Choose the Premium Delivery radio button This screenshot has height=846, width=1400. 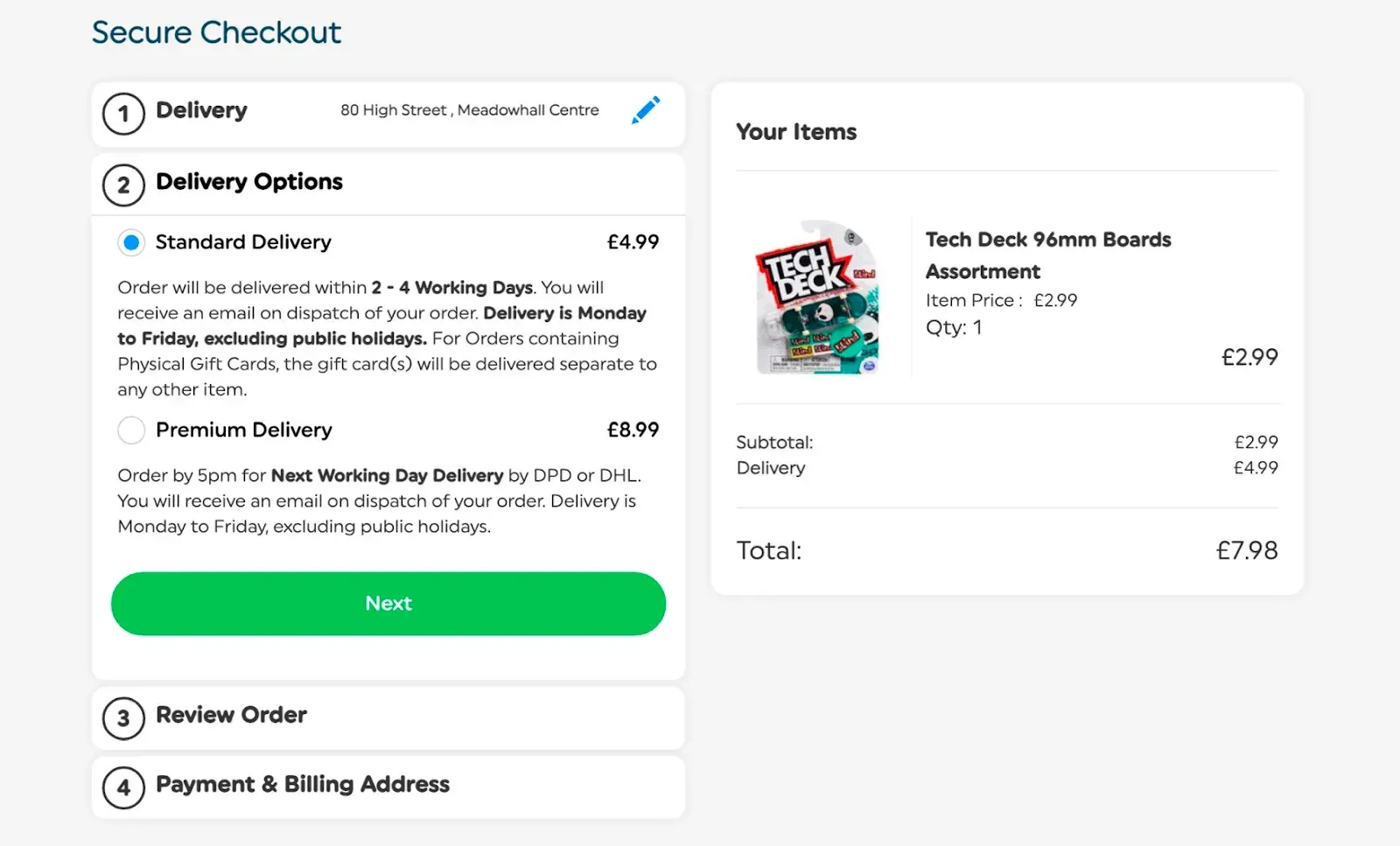click(131, 430)
